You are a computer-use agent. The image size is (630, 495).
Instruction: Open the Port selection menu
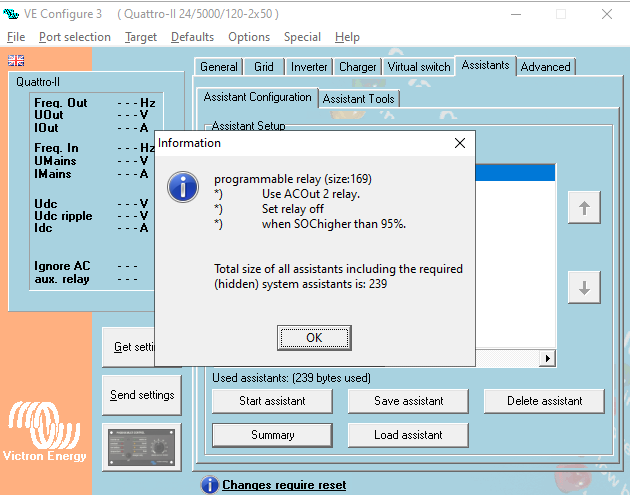tap(75, 37)
